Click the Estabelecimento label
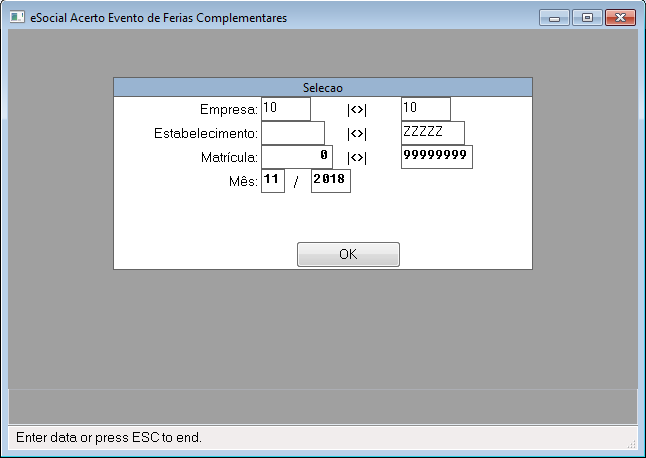The height and width of the screenshot is (458, 646). coord(206,133)
